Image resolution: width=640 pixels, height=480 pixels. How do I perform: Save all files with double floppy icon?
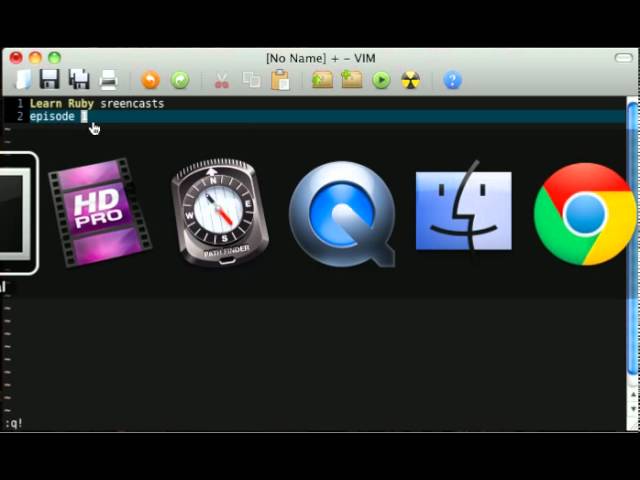79,79
